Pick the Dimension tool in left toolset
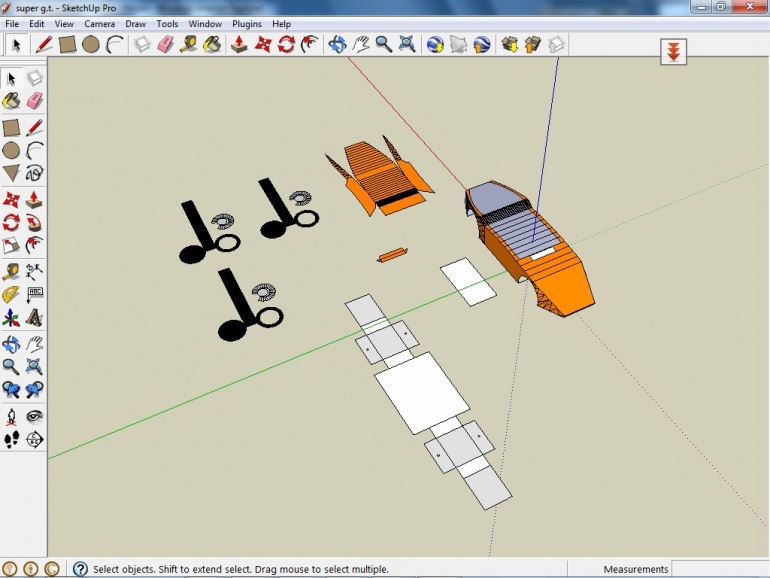The image size is (770, 578). coord(34,271)
